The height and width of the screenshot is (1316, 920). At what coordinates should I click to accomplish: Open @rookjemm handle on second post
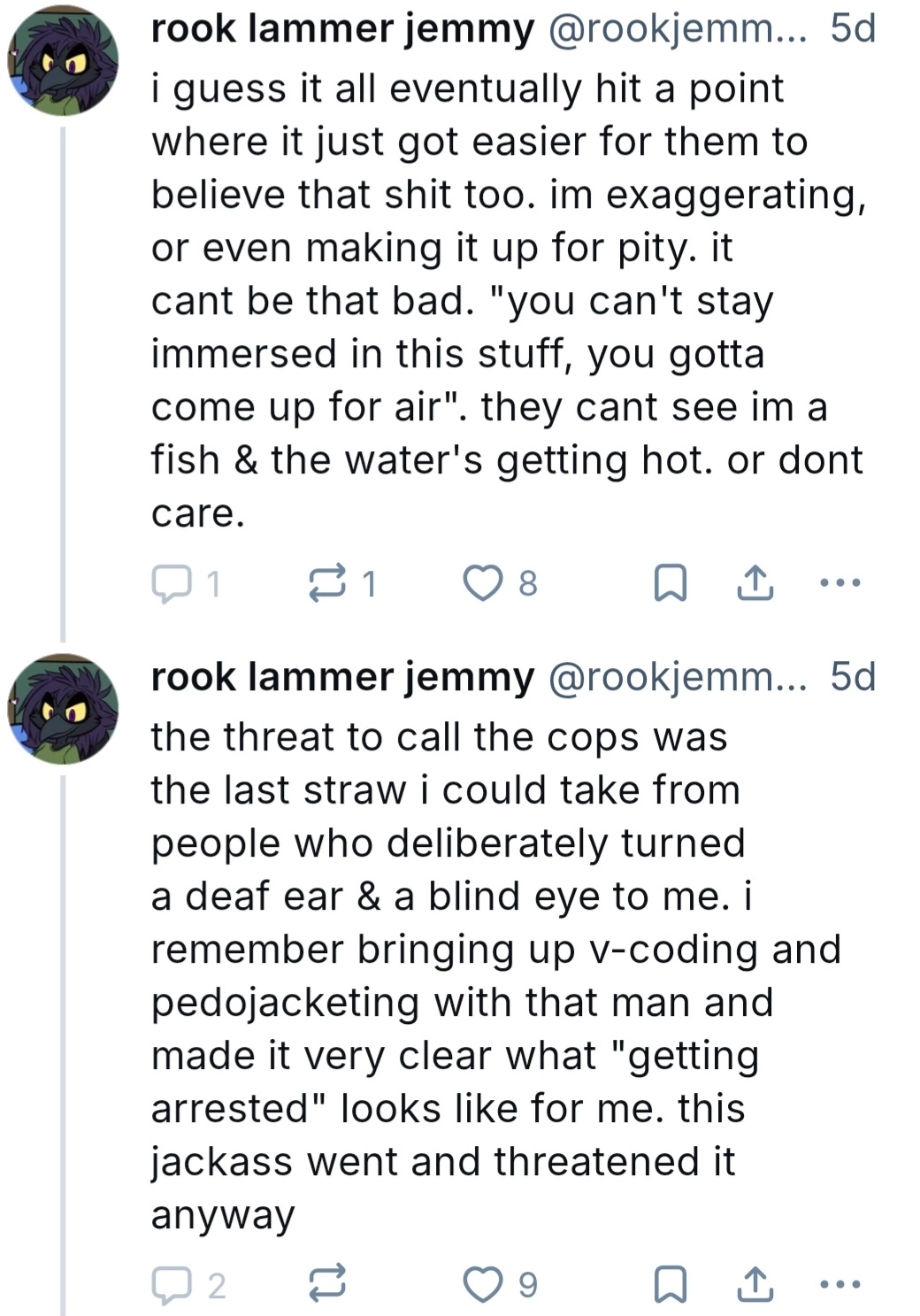coord(678,678)
